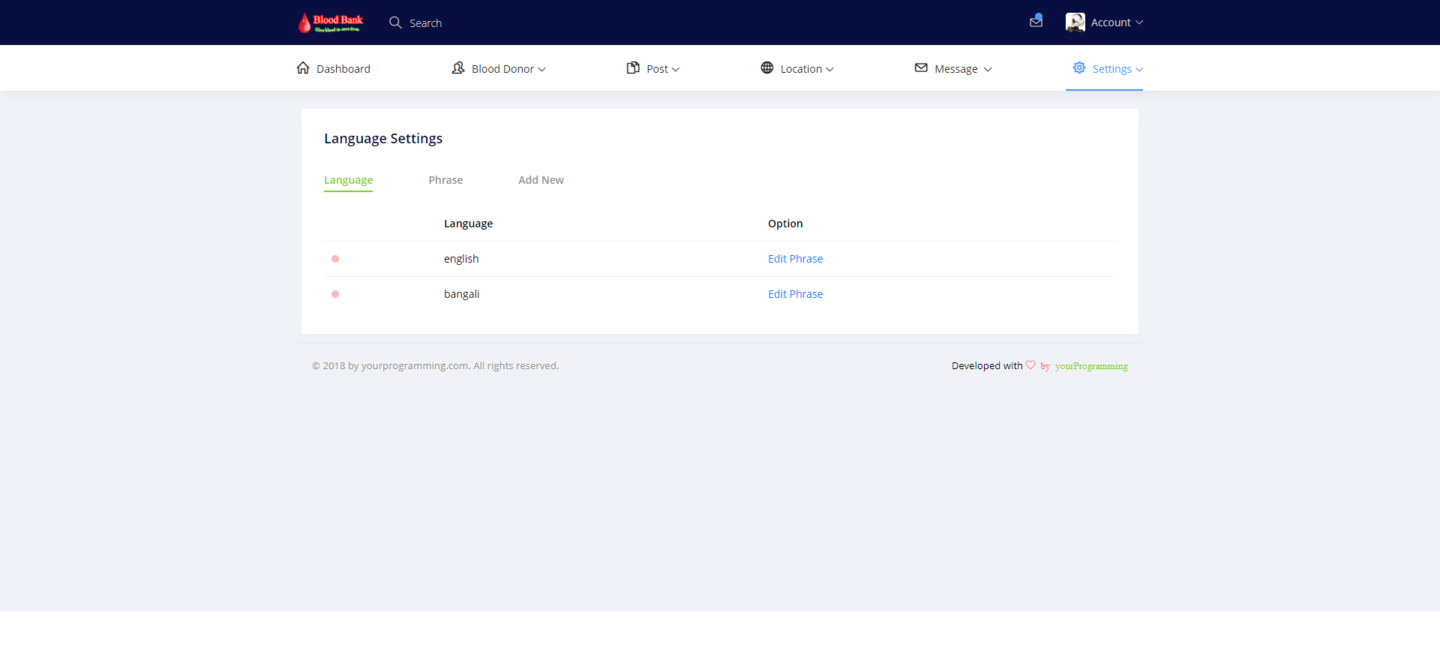Viewport: 1440px width, 667px height.
Task: Expand the Blood Donor dropdown chevron
Action: [x=542, y=70]
